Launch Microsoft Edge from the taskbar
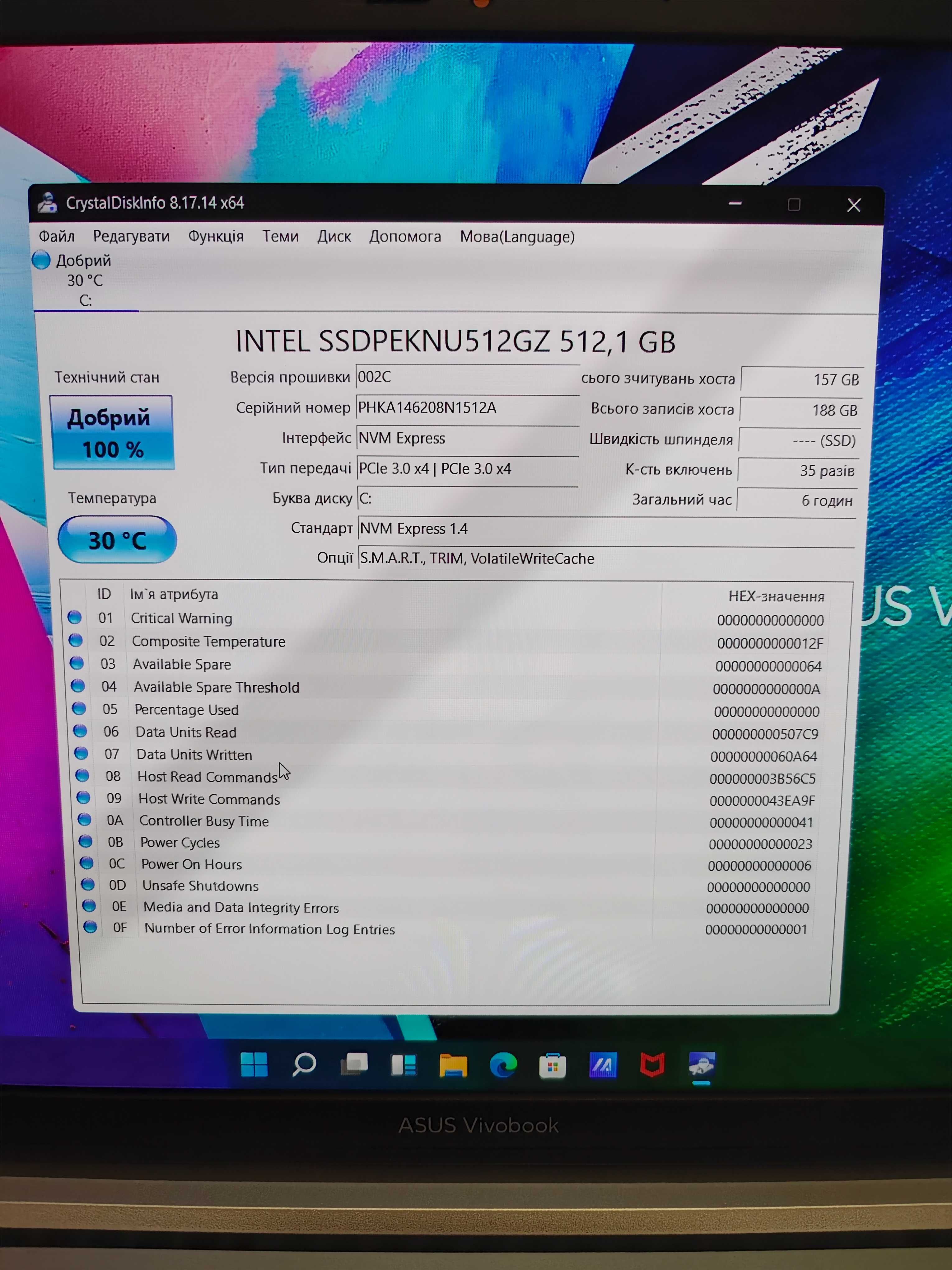 tap(503, 1065)
